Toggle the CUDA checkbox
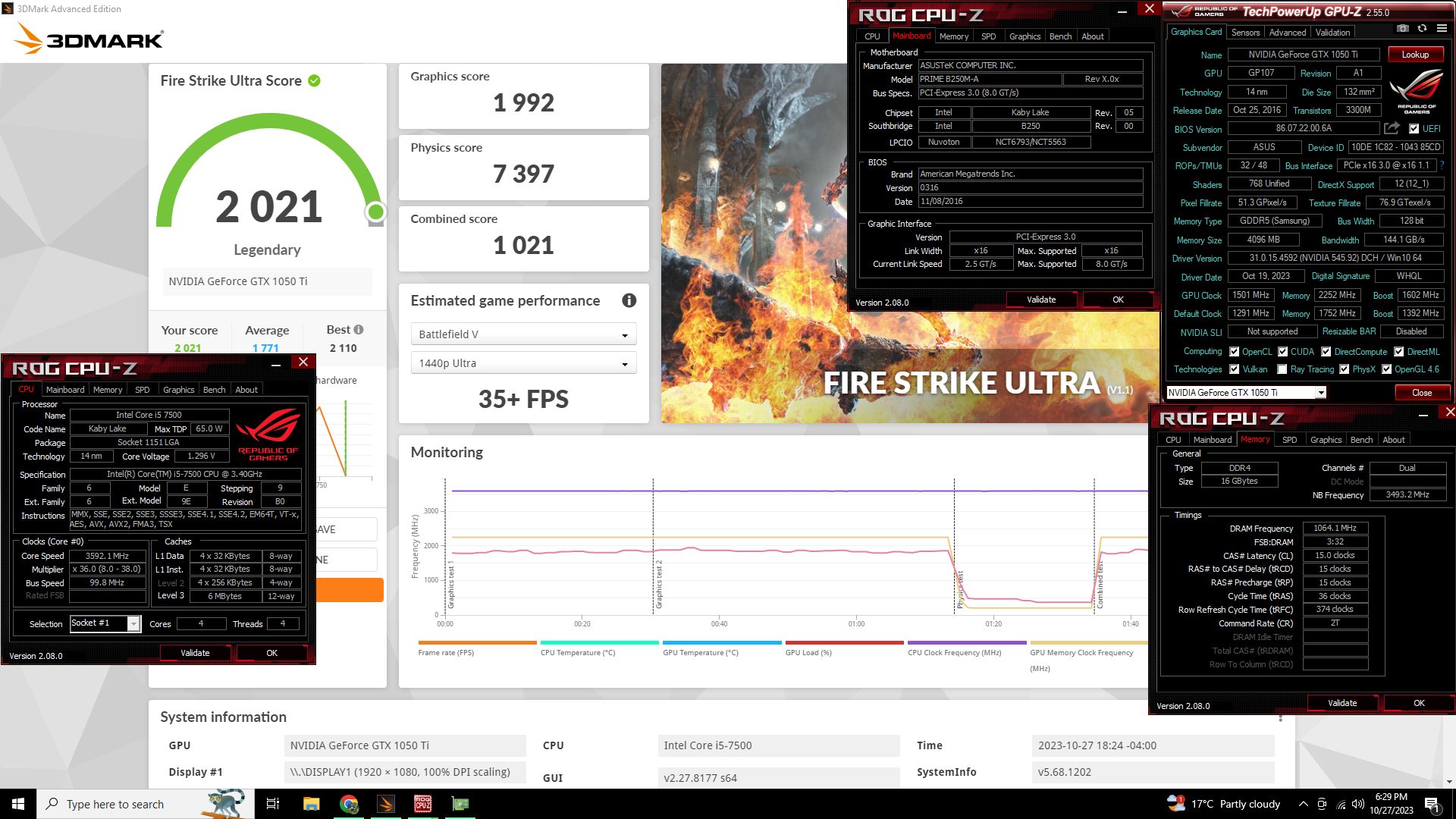The image size is (1456, 819). [x=1283, y=352]
